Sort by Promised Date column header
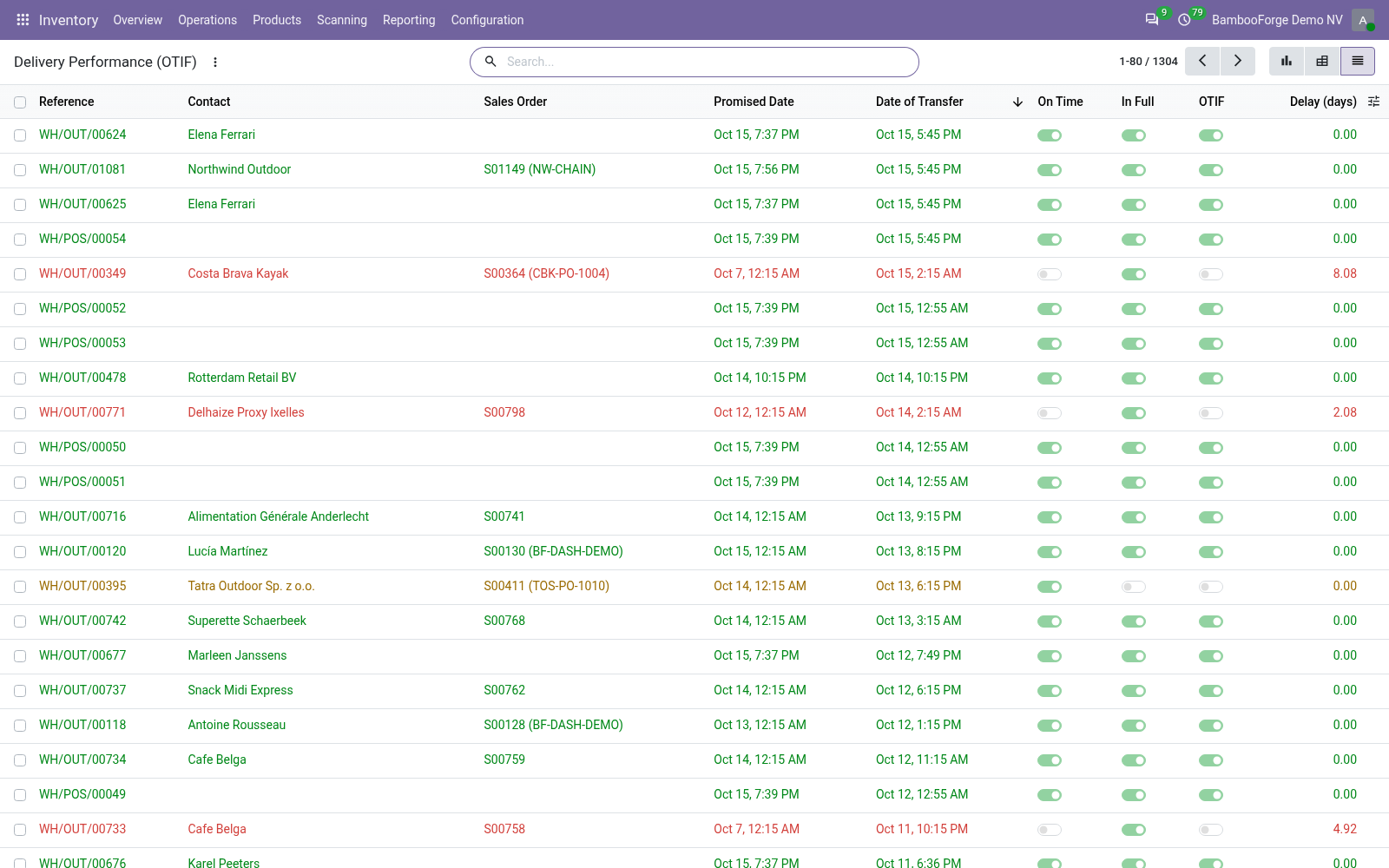Viewport: 1389px width, 868px height. point(754,102)
